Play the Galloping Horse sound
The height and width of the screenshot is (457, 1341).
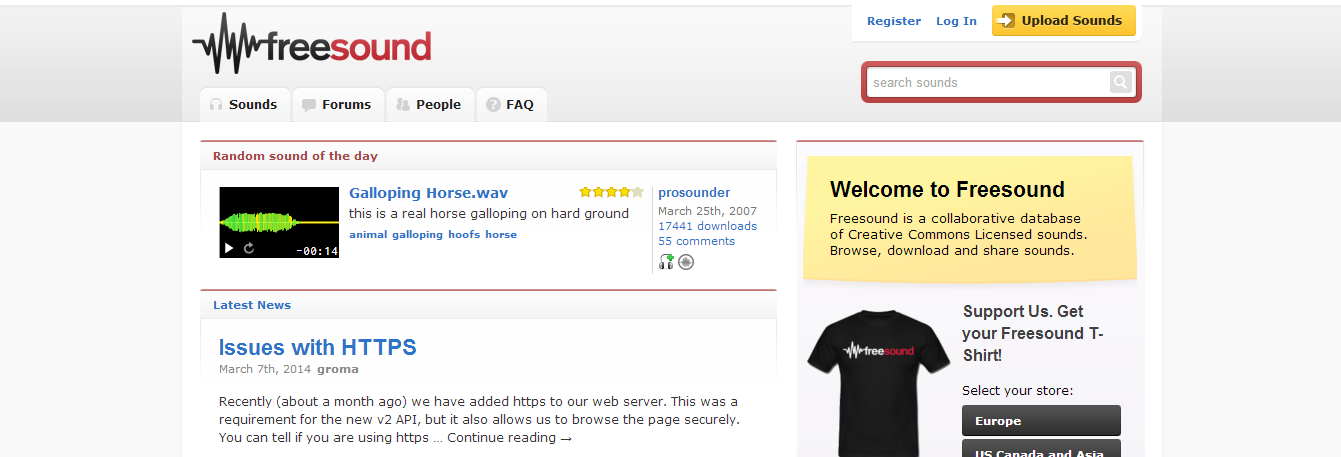(228, 248)
